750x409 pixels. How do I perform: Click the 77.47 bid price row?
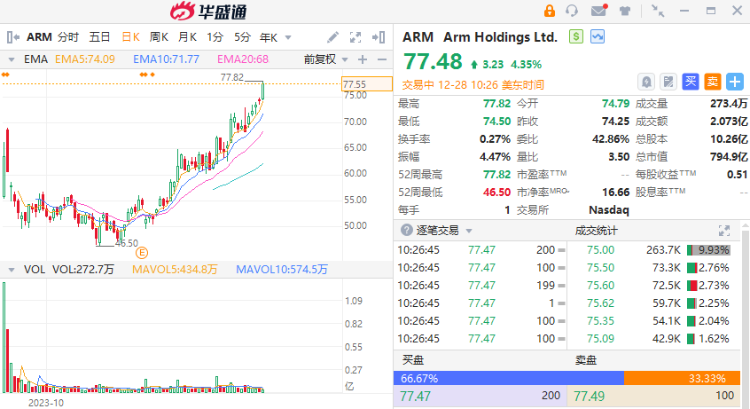coord(480,396)
